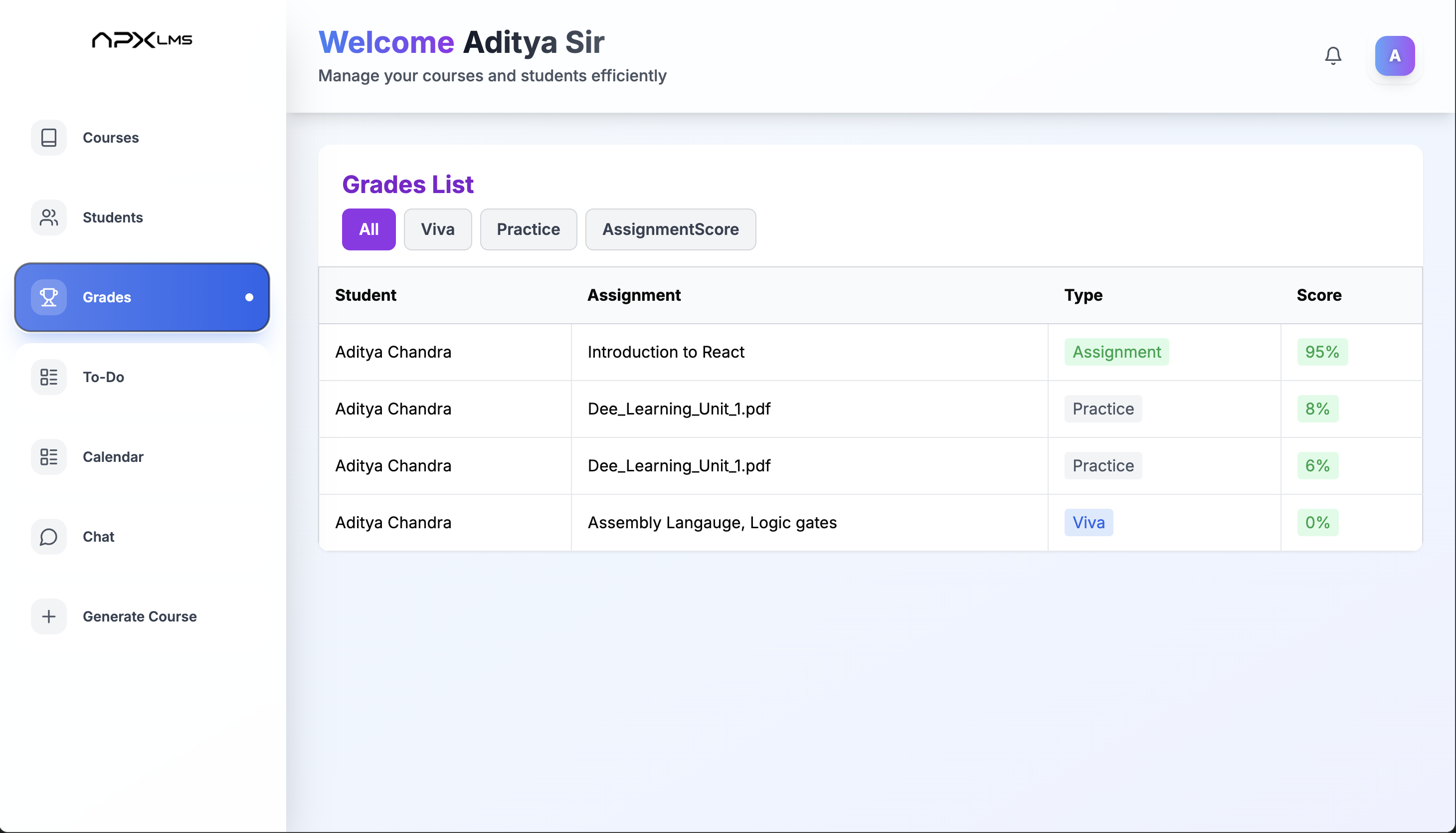
Task: Sort by Score column header
Action: [1318, 295]
